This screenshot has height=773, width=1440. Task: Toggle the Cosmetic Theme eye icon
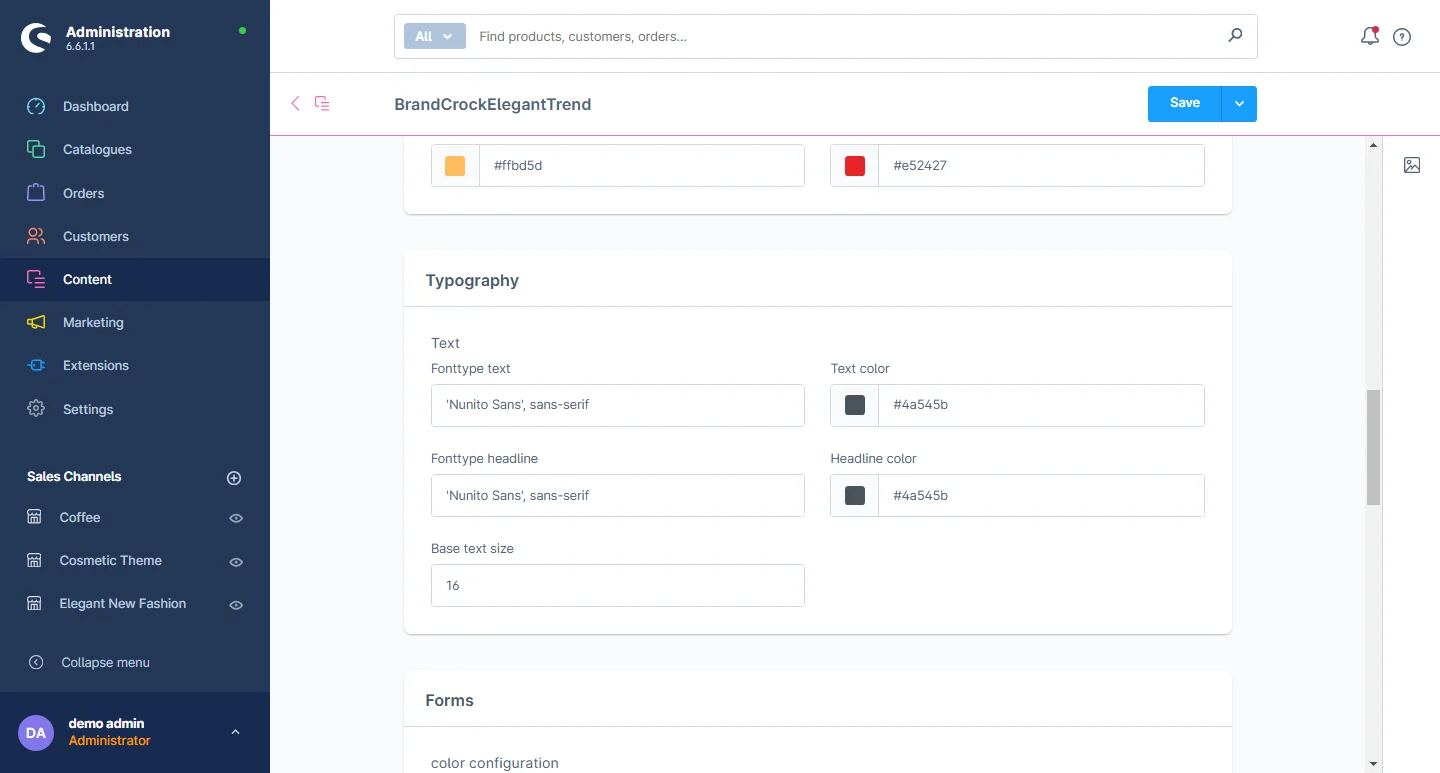pyautogui.click(x=236, y=562)
